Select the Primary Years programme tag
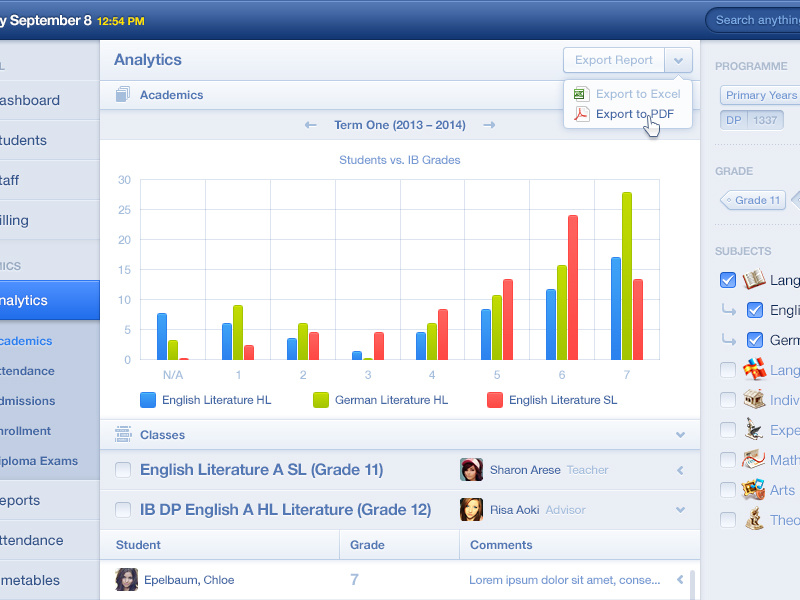Screen dimensions: 800x600 pyautogui.click(x=760, y=95)
